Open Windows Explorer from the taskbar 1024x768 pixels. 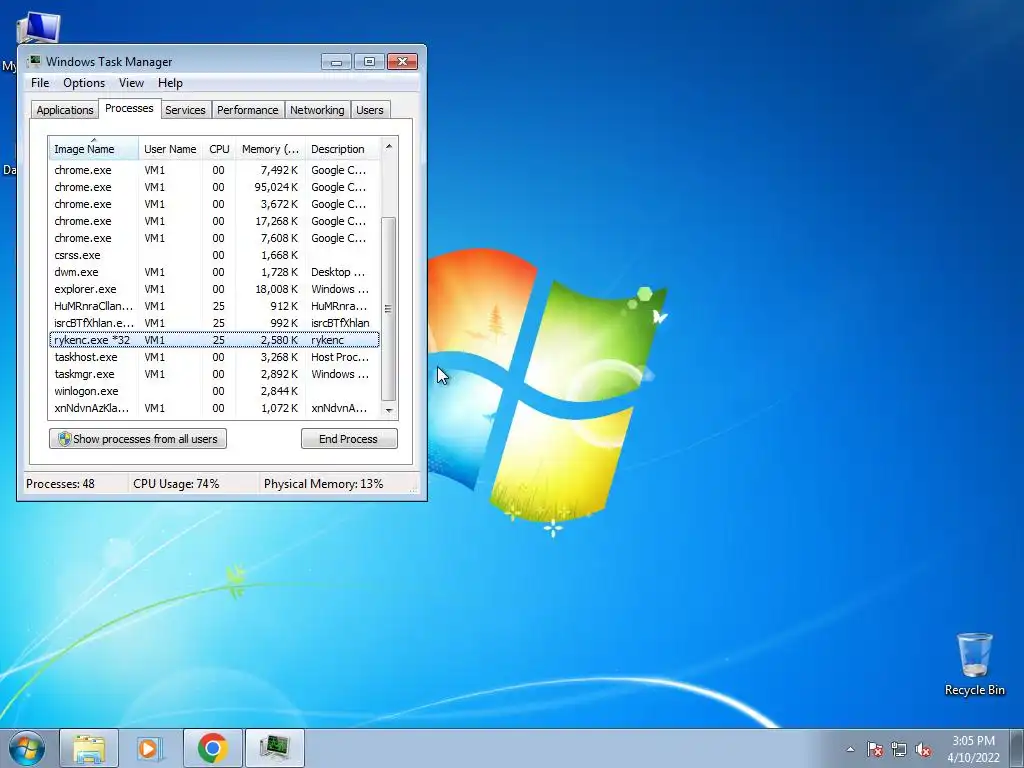[x=89, y=748]
